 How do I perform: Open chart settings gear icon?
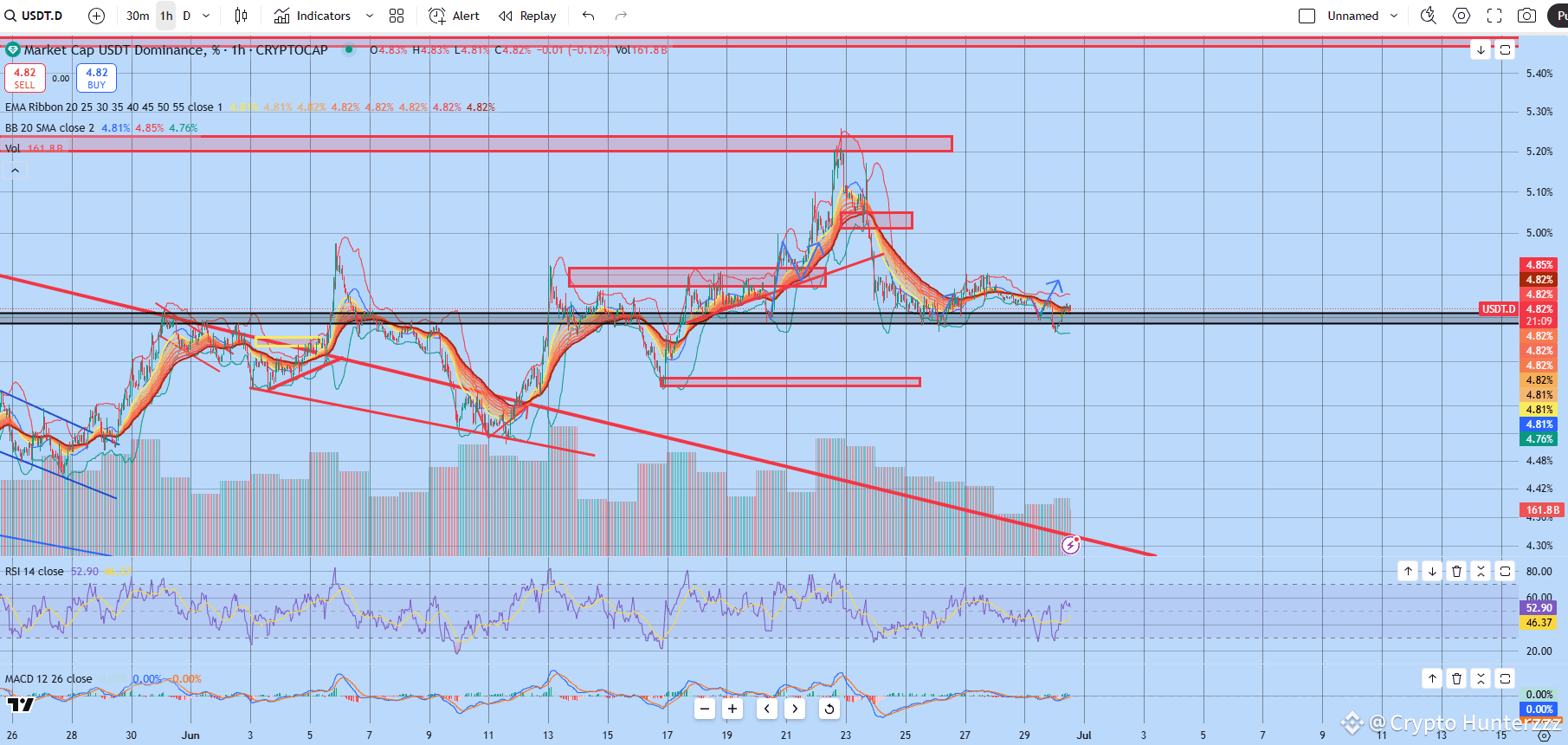[1462, 16]
